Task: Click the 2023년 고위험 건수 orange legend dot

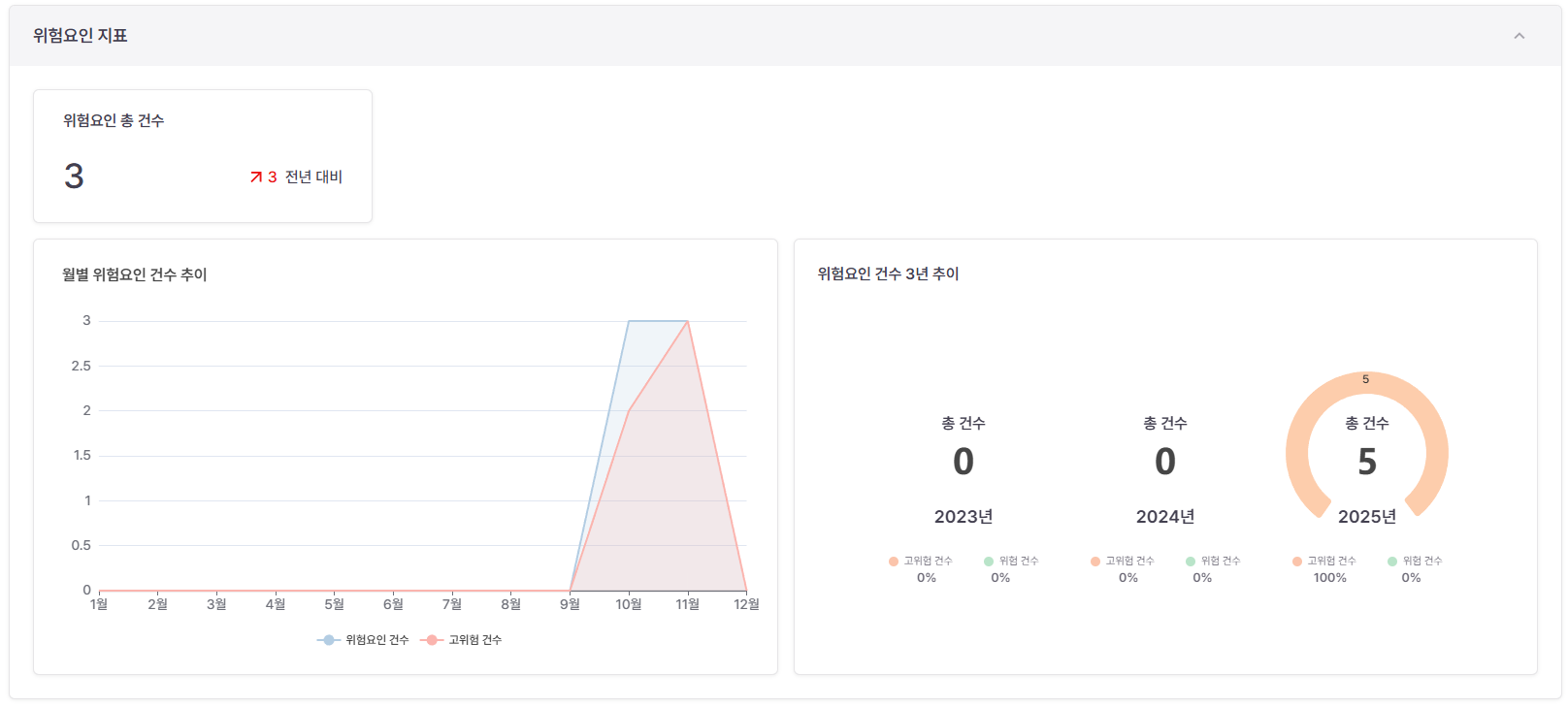Action: coord(894,562)
